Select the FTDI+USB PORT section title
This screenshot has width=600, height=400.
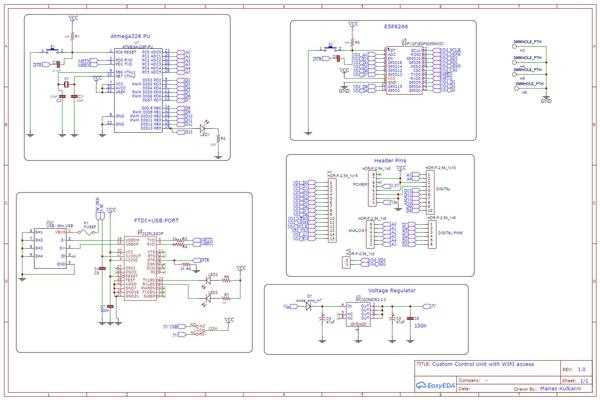156,220
